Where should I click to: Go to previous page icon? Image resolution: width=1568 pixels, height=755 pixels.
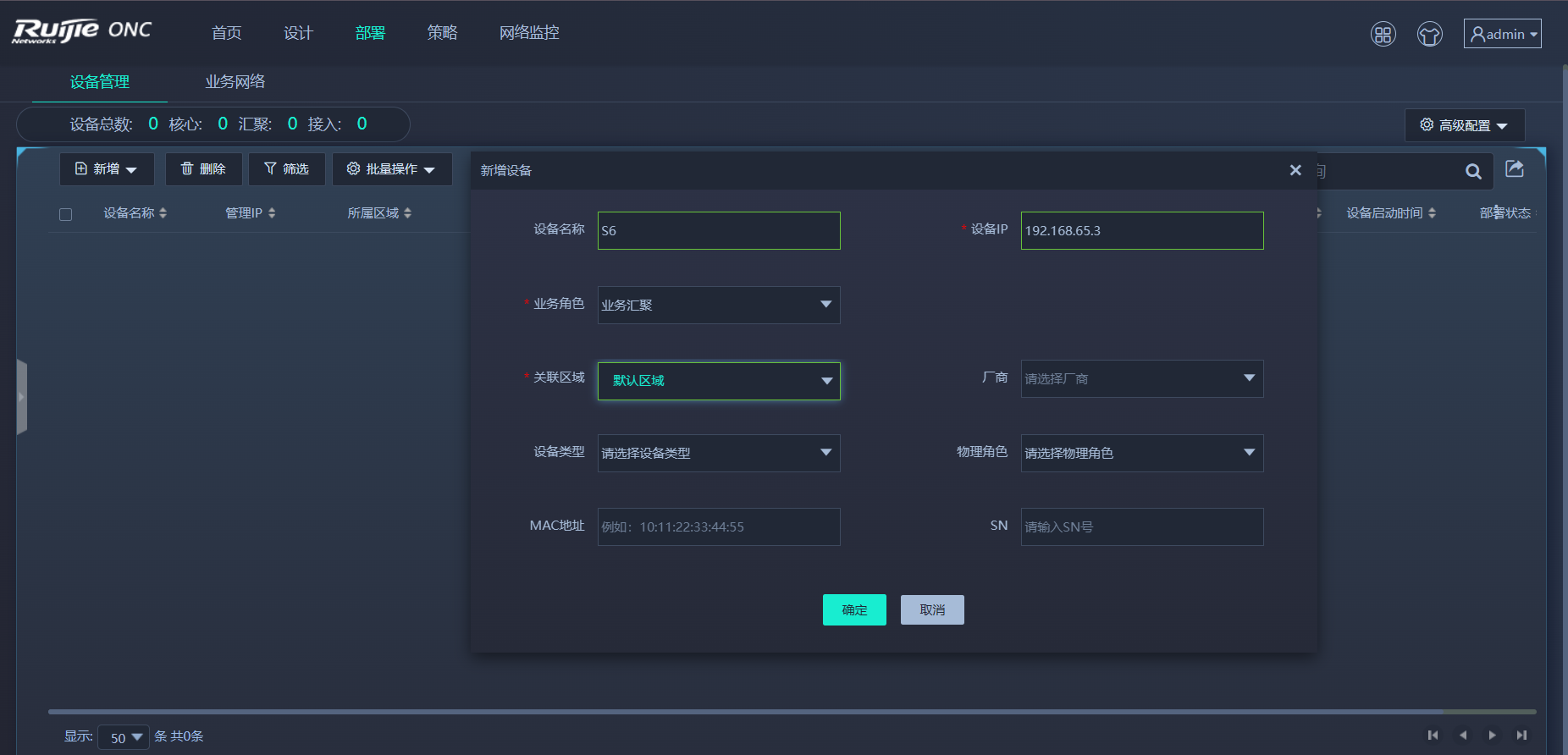[x=1462, y=735]
